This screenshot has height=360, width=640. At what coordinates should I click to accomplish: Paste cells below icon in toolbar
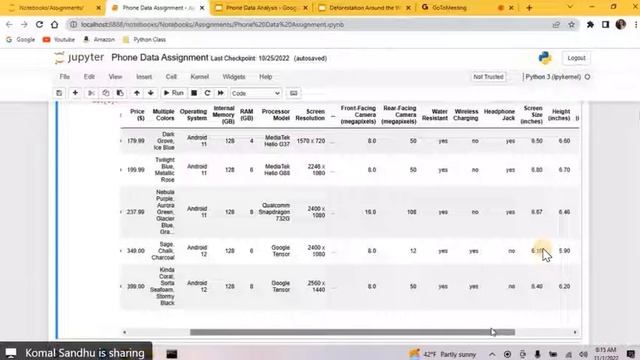coord(120,93)
